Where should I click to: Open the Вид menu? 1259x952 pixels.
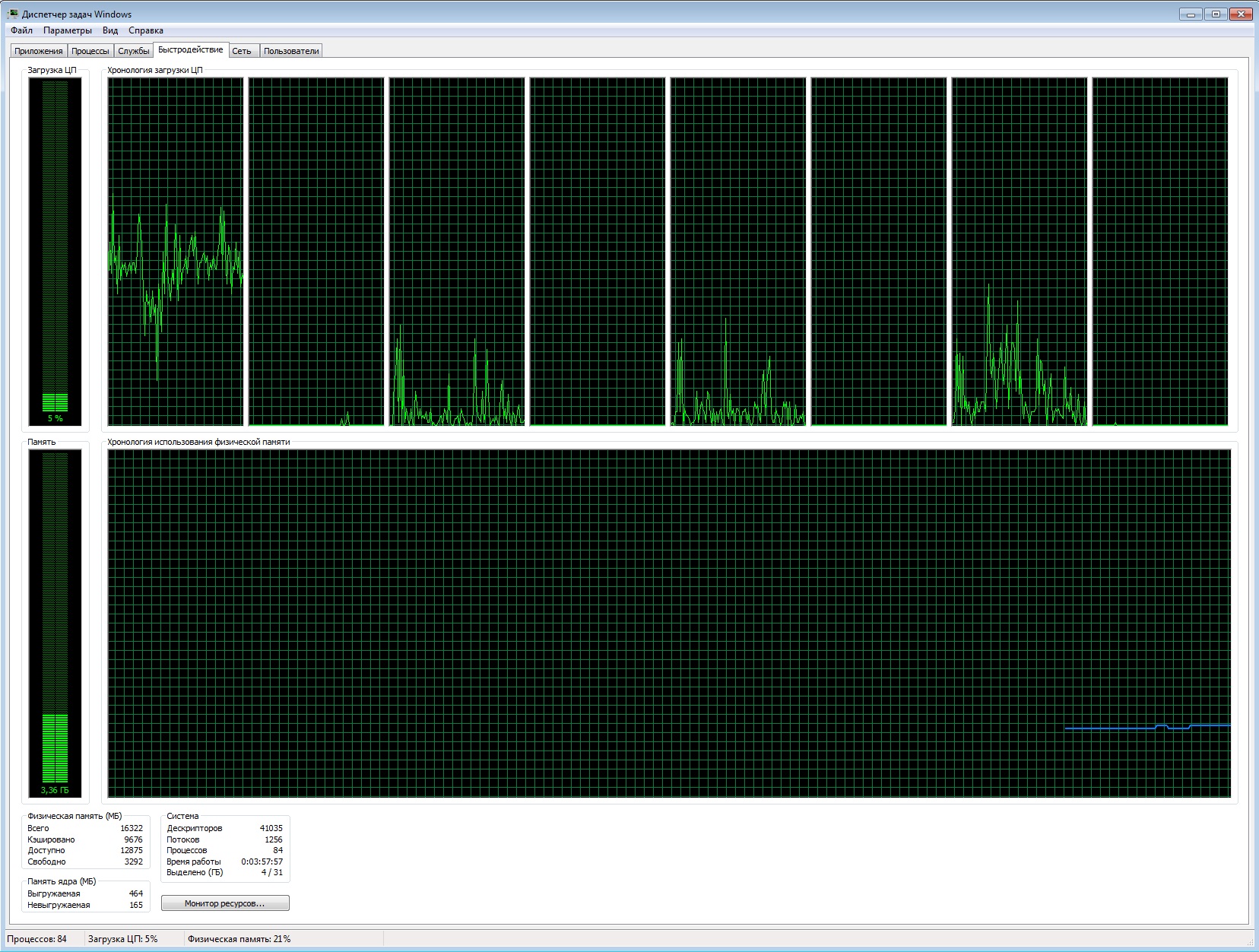coord(110,30)
